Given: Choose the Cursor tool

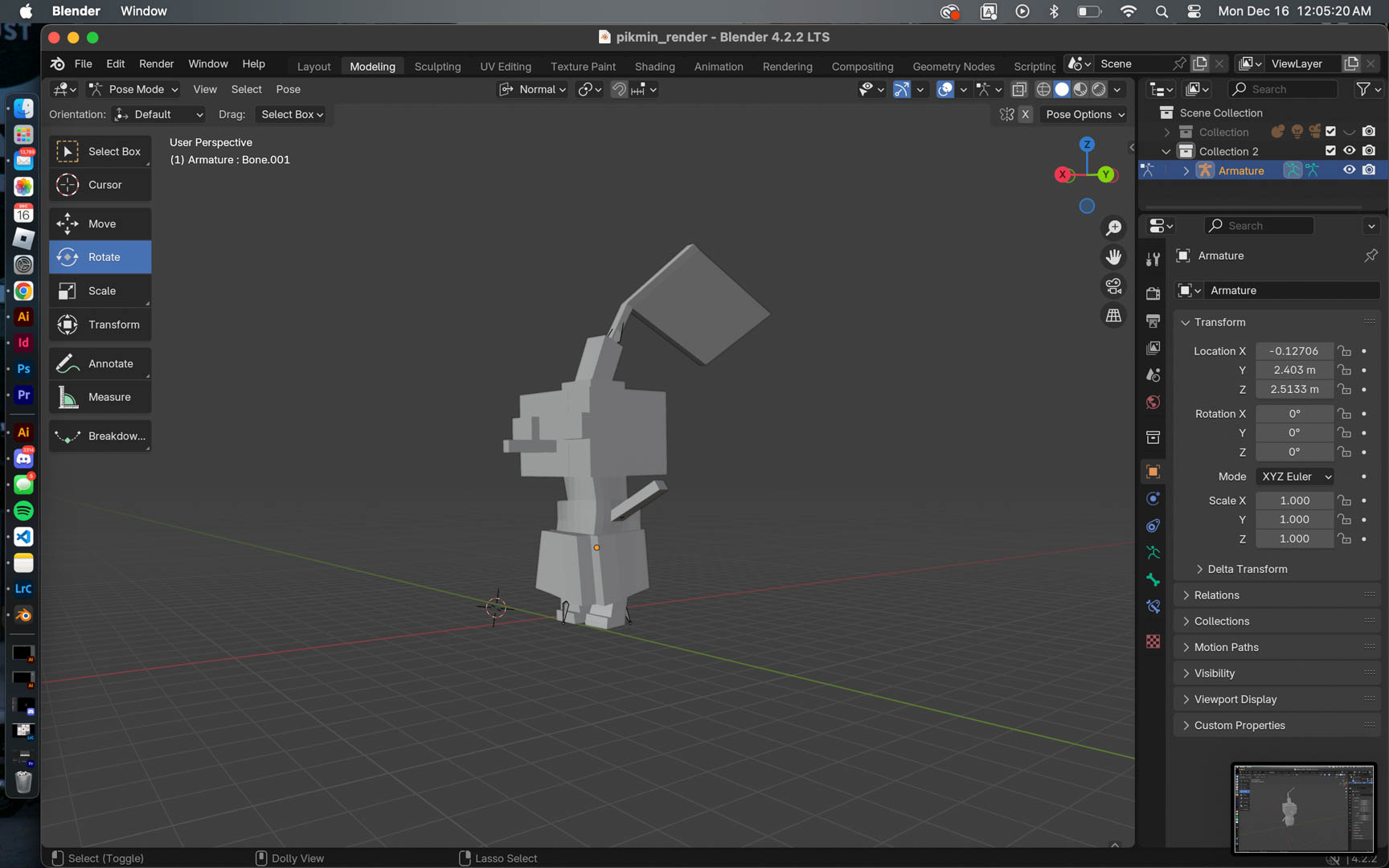Looking at the screenshot, I should pos(100,185).
